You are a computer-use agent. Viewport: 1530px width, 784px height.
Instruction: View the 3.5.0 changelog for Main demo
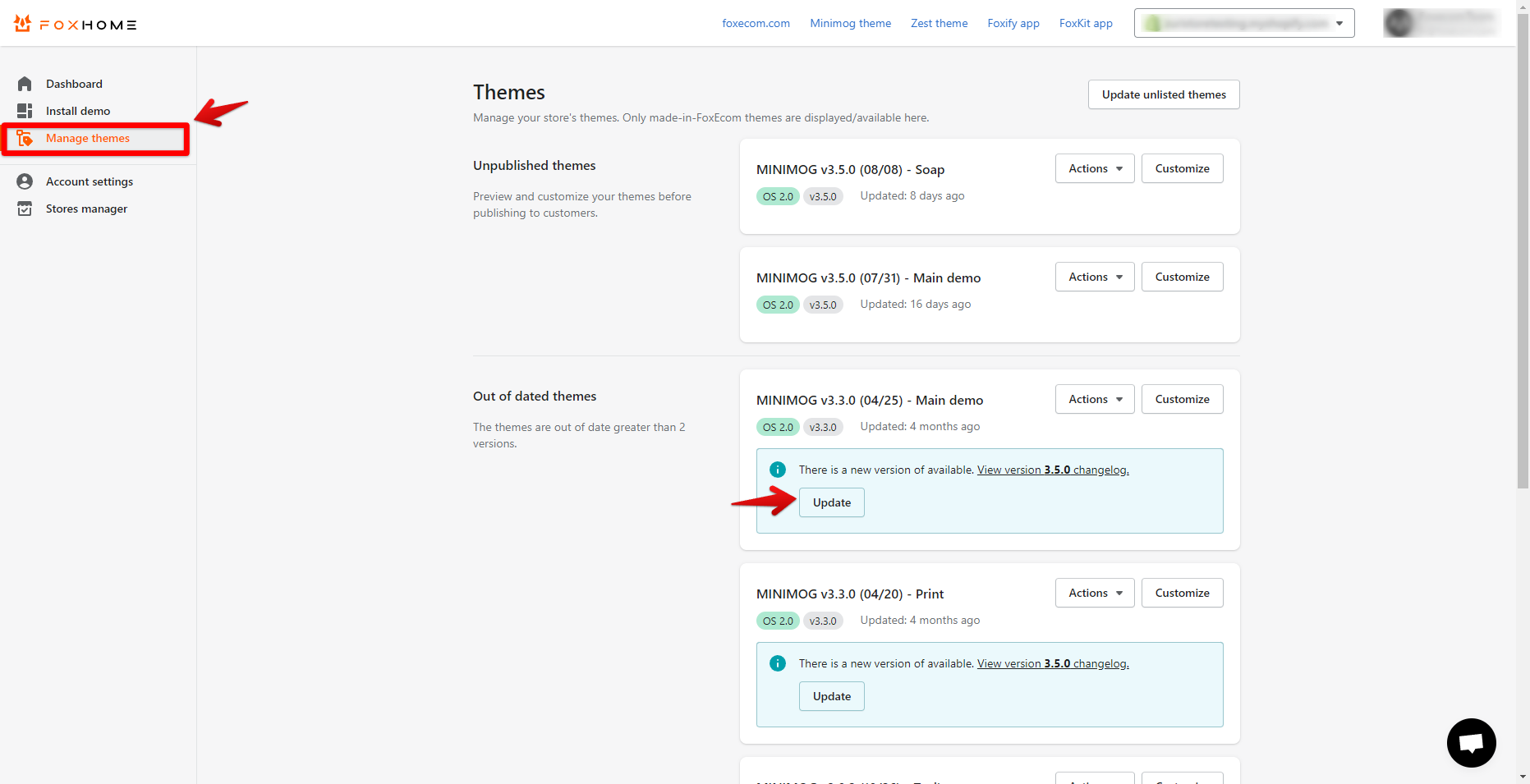pos(1053,470)
